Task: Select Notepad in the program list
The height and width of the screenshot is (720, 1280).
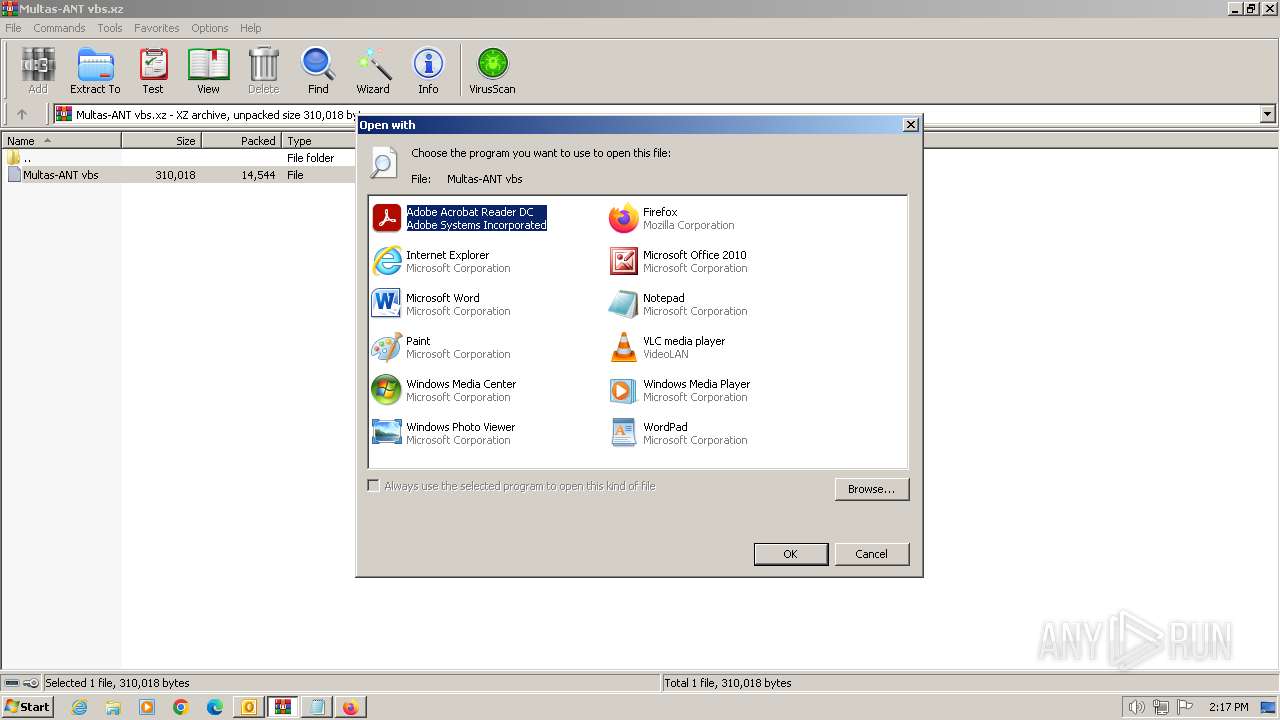Action: tap(678, 304)
